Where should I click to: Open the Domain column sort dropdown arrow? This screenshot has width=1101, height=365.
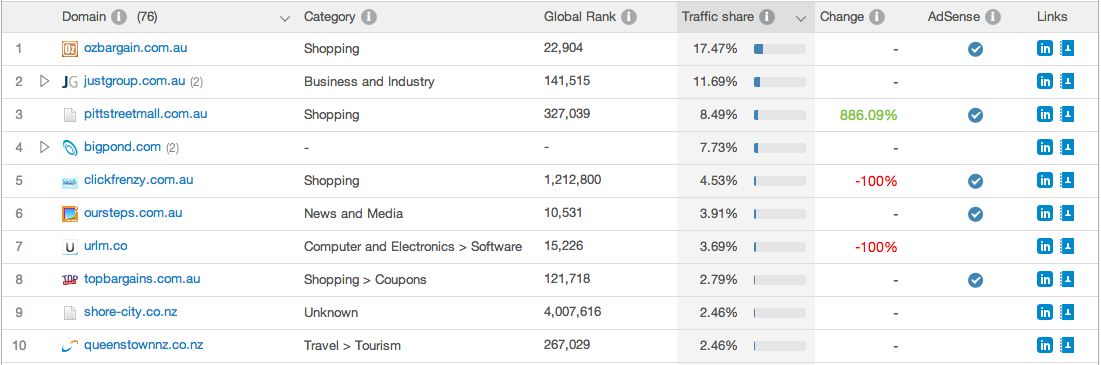284,19
